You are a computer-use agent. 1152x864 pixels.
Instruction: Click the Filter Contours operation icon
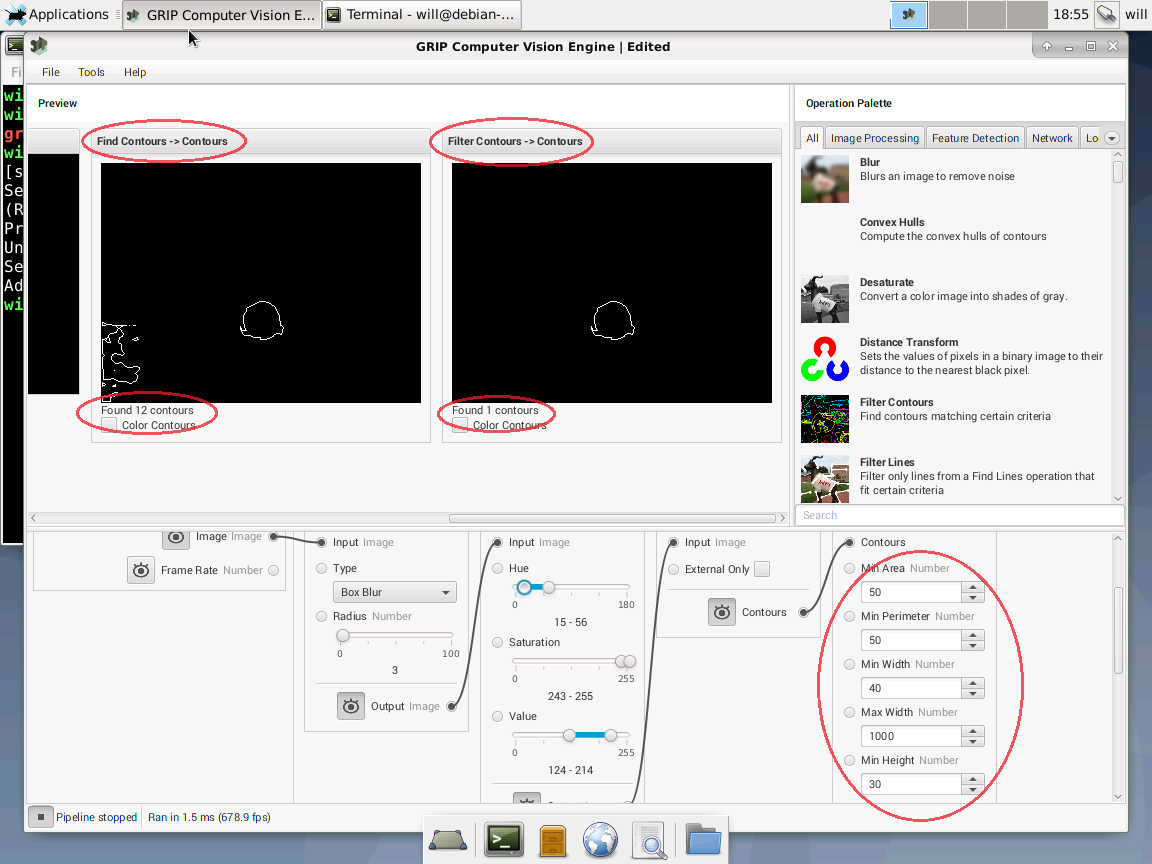tap(824, 420)
